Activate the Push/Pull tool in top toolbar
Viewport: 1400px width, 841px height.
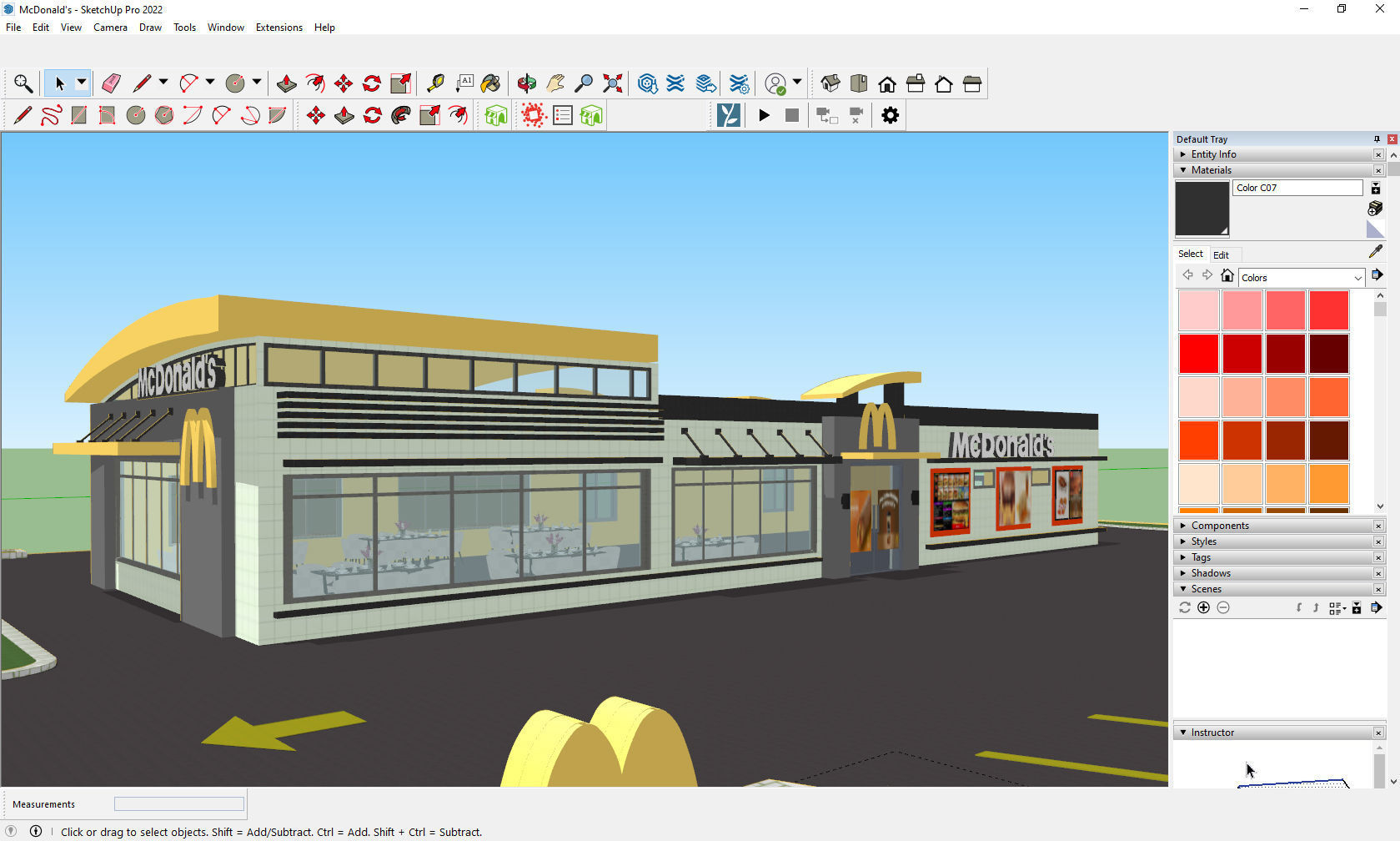(287, 83)
